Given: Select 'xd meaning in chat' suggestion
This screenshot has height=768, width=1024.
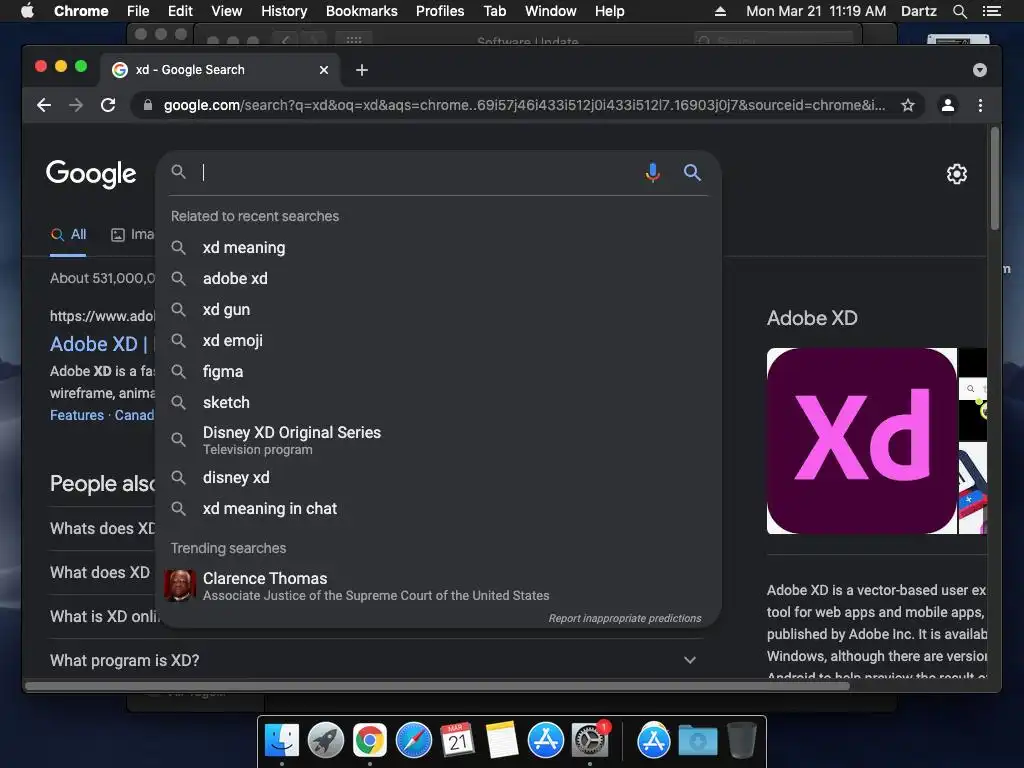Looking at the screenshot, I should pyautogui.click(x=439, y=508).
